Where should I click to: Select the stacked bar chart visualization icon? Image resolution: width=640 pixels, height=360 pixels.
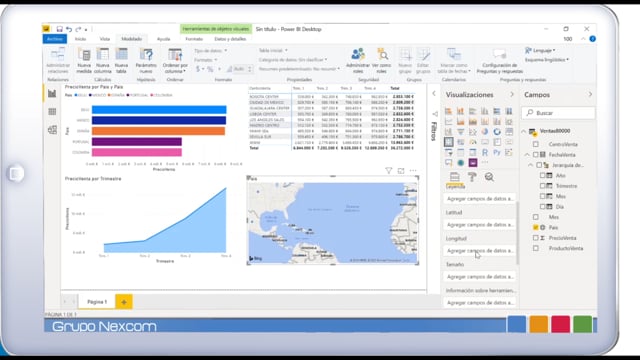[449, 111]
